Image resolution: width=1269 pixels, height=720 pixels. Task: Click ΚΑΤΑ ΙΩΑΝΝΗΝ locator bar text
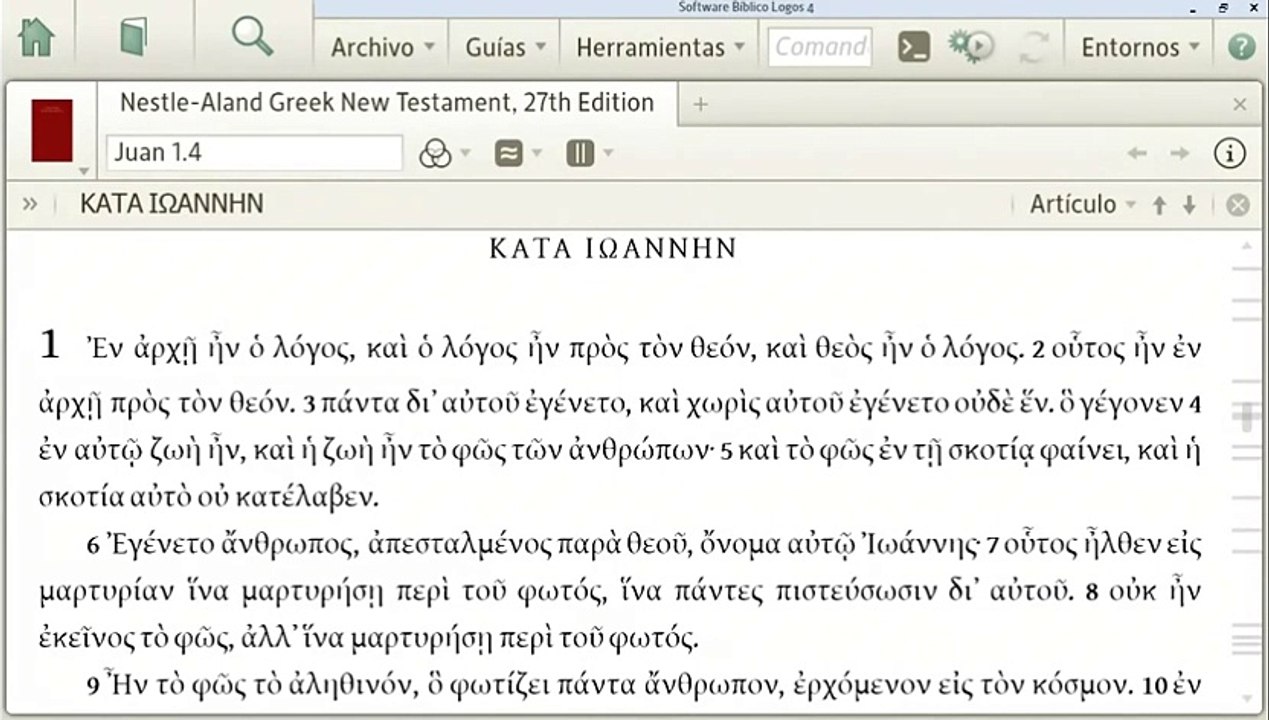[172, 204]
